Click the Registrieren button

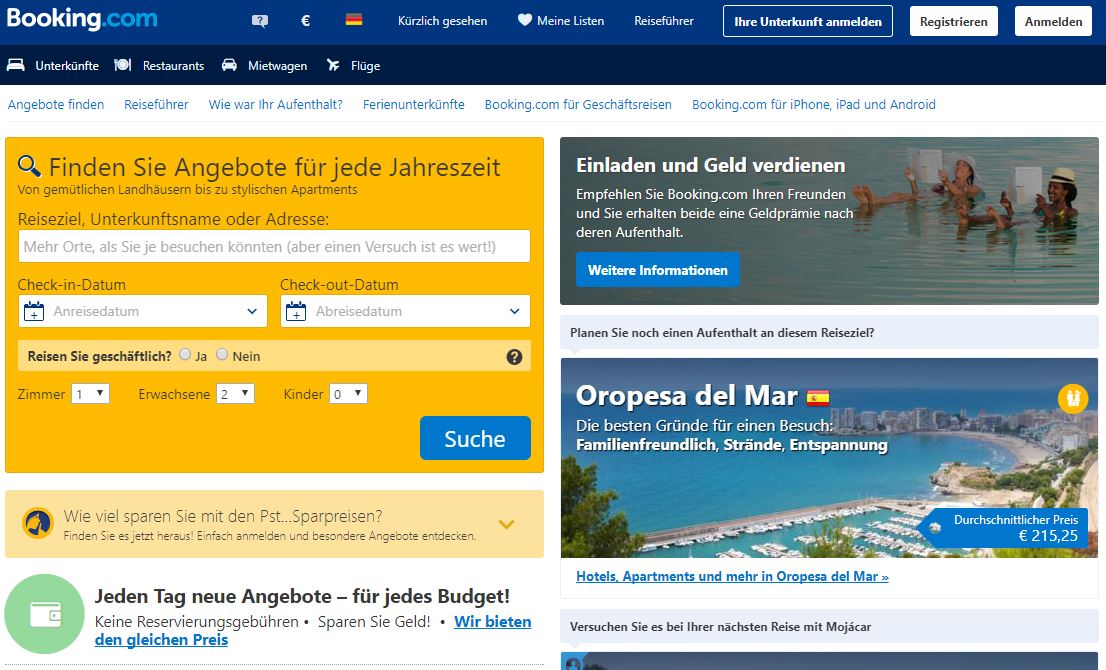click(954, 21)
